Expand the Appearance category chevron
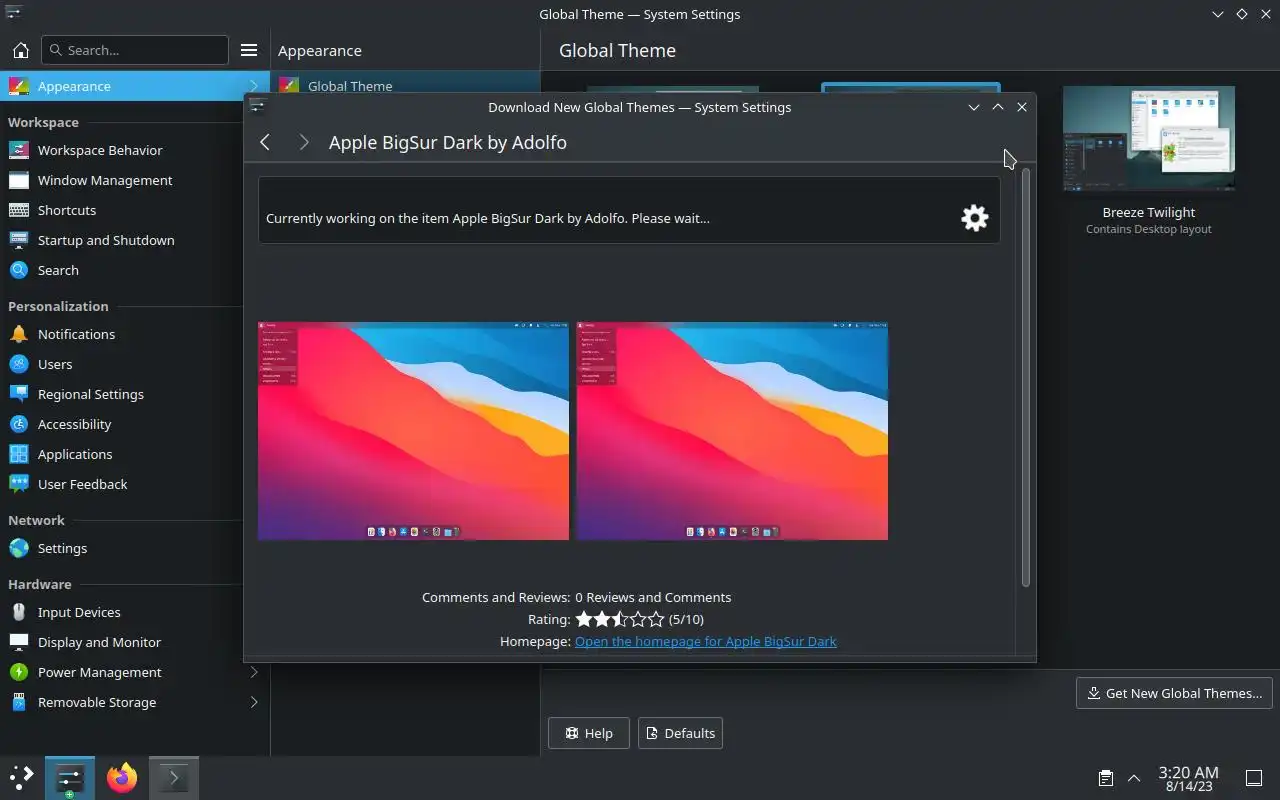 (254, 86)
